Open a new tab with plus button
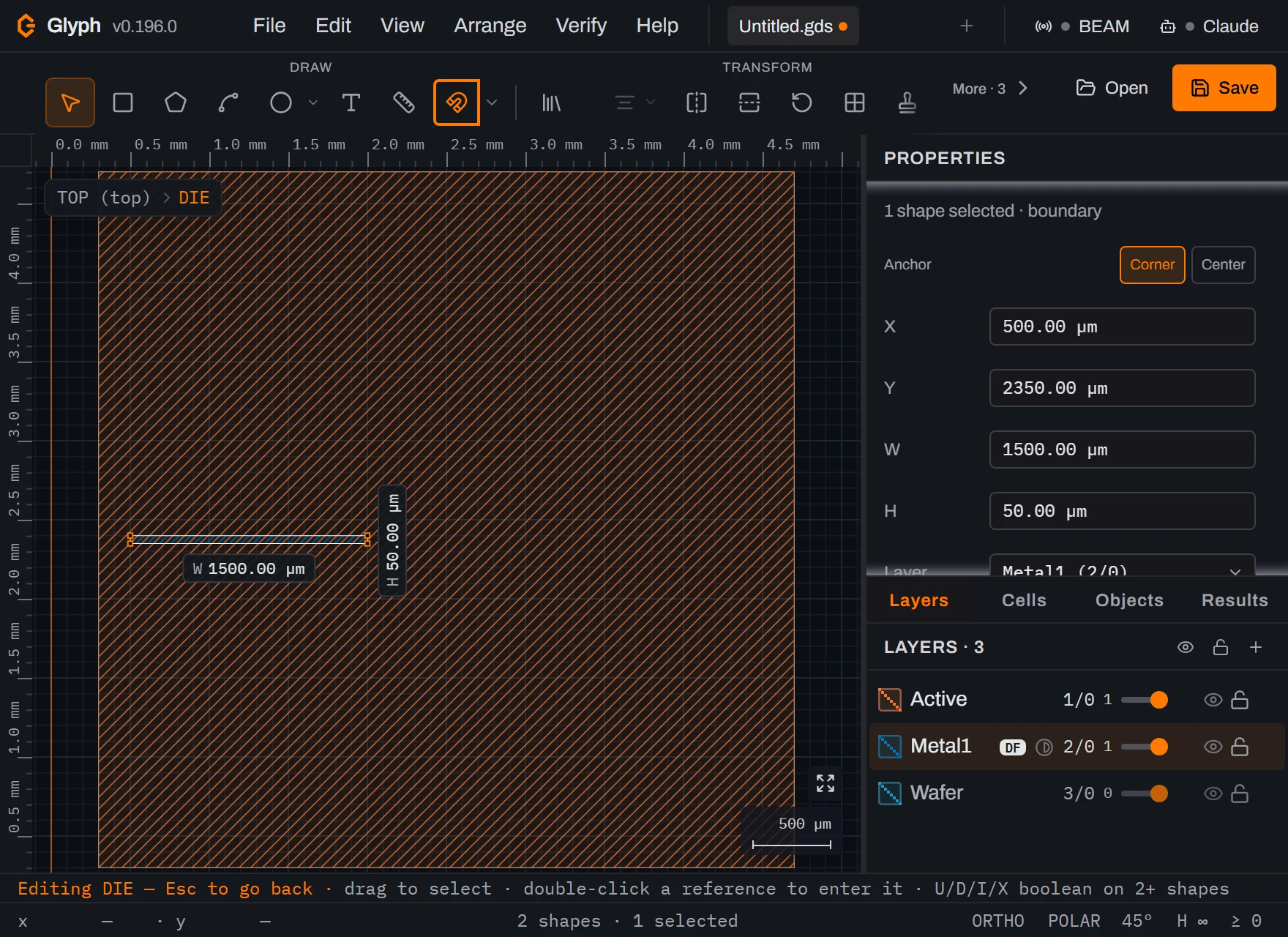The image size is (1288, 937). (x=967, y=26)
